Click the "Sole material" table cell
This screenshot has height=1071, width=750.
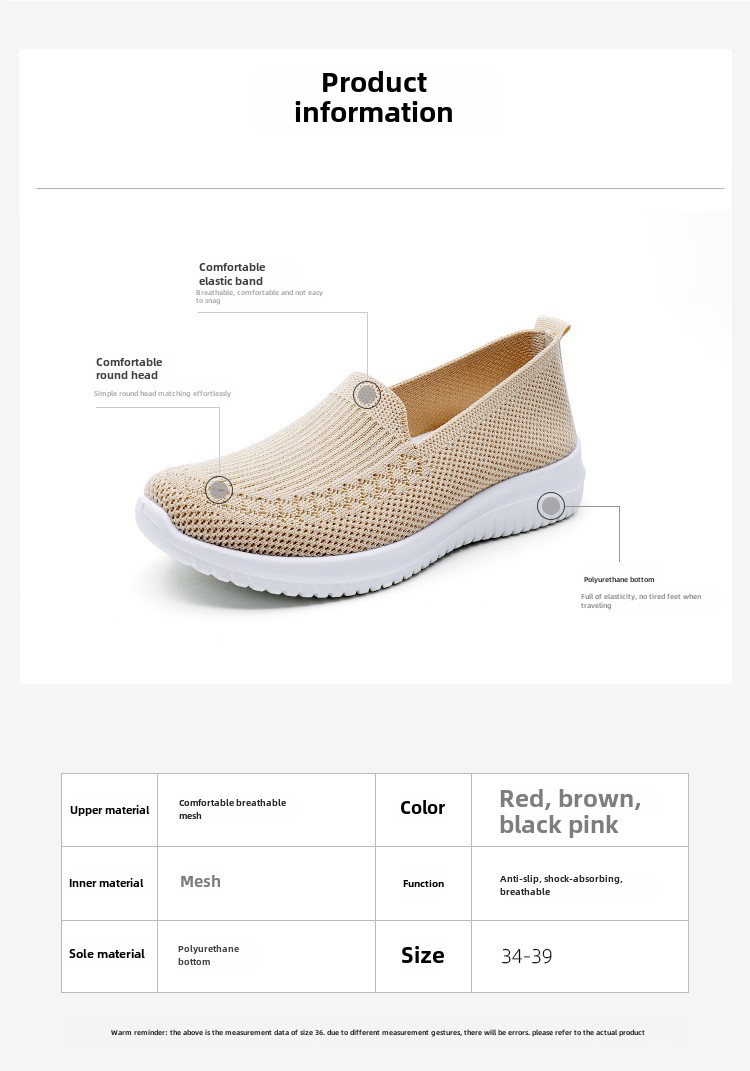pos(107,954)
